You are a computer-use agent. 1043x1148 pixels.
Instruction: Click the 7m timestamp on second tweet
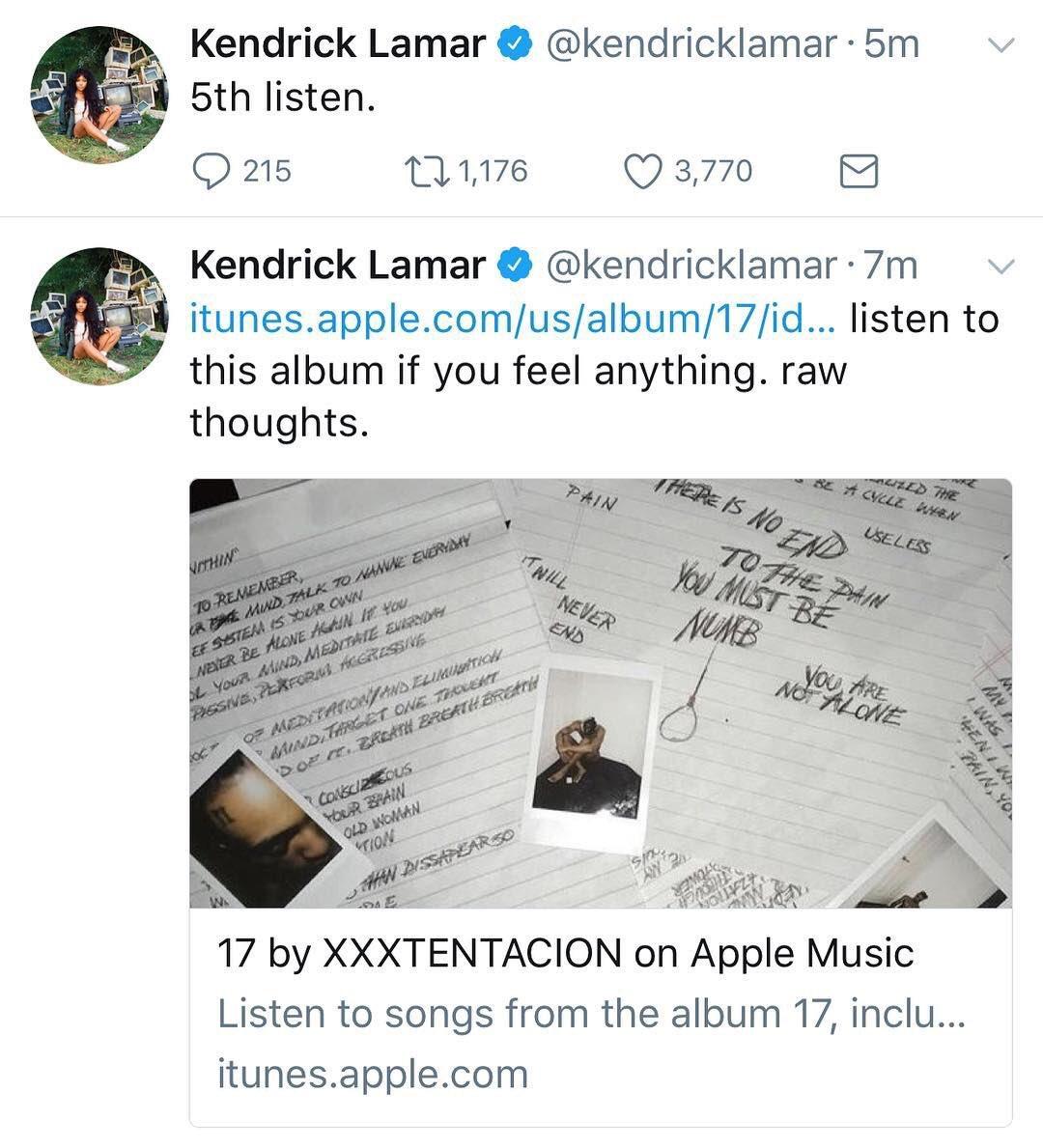[x=891, y=266]
